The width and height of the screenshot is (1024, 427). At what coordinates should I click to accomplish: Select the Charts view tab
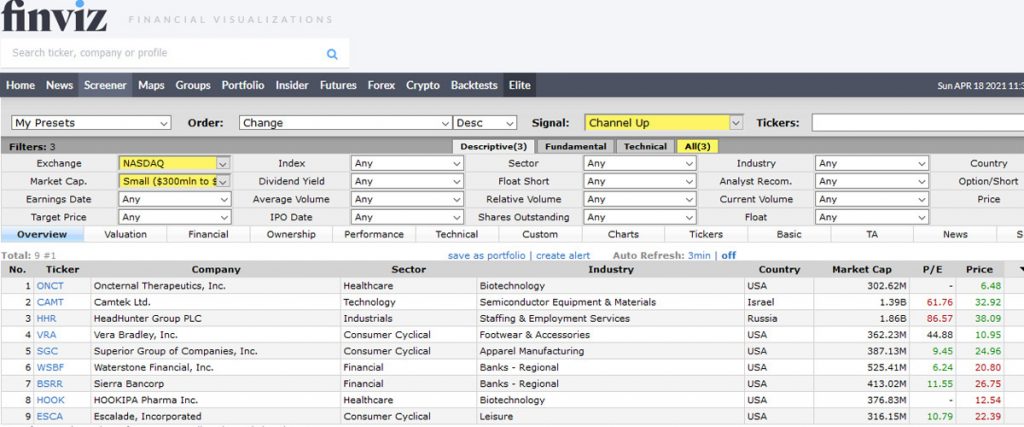click(623, 234)
